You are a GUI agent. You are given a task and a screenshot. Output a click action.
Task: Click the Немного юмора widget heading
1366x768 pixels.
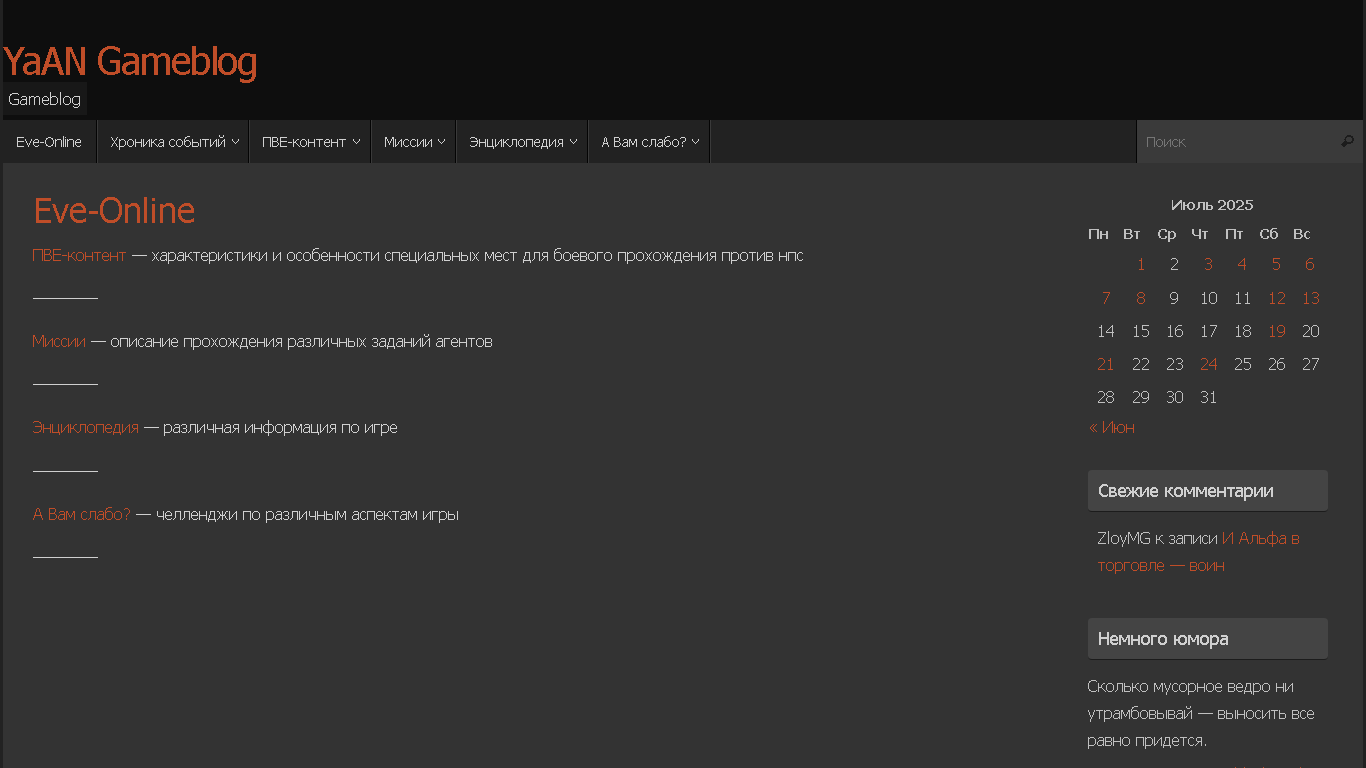[1208, 639]
